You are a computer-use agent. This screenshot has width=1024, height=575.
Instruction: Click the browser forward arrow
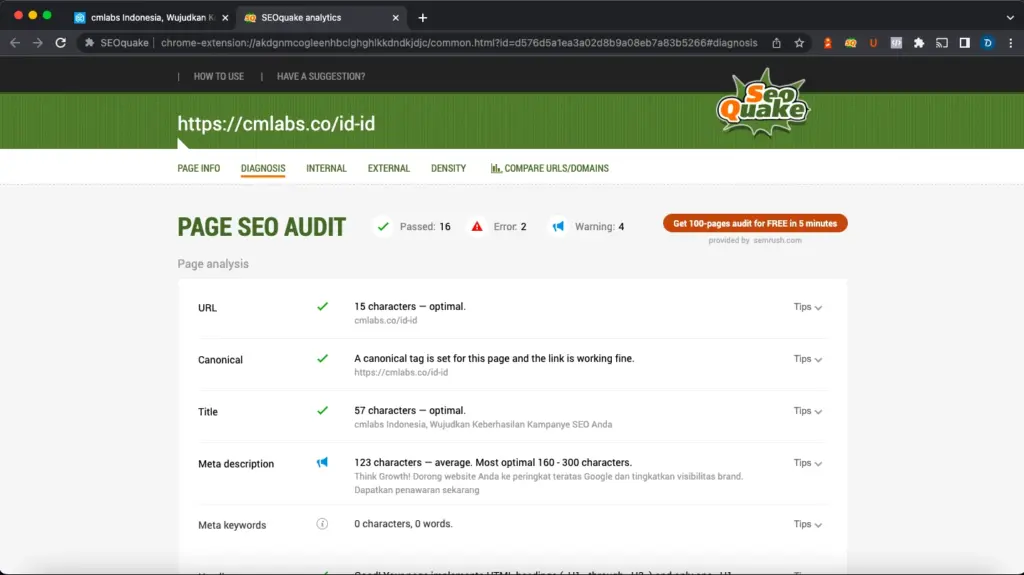coord(38,42)
